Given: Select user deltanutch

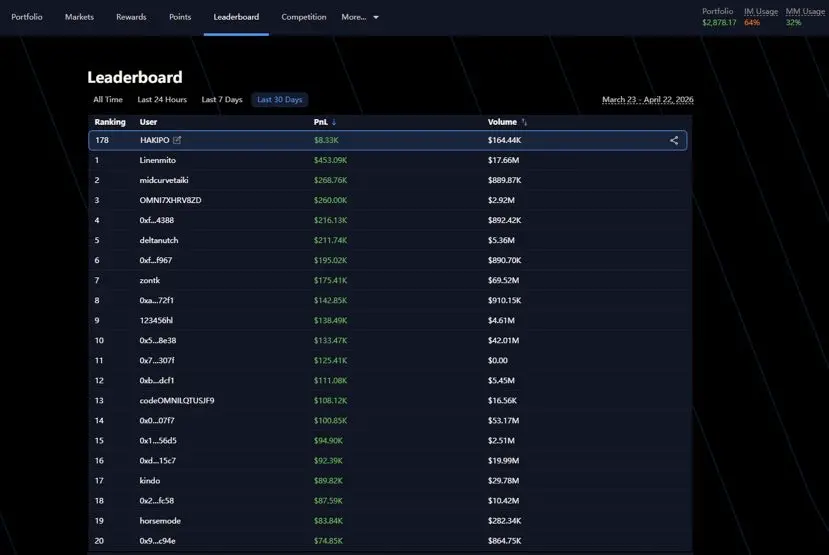Looking at the screenshot, I should [159, 240].
